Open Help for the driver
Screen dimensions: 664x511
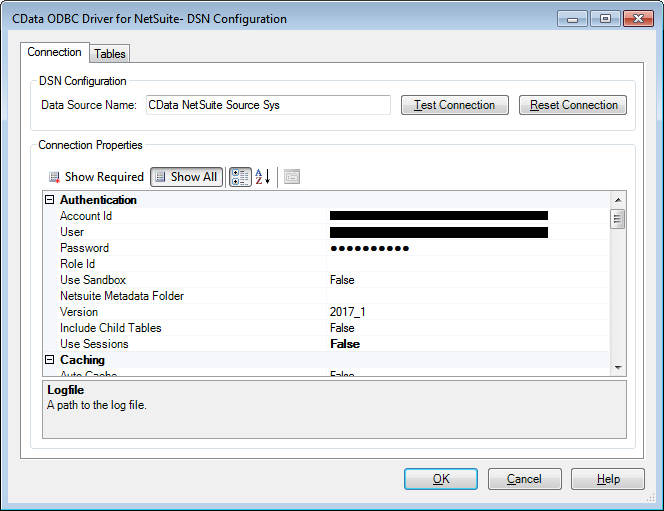point(608,479)
